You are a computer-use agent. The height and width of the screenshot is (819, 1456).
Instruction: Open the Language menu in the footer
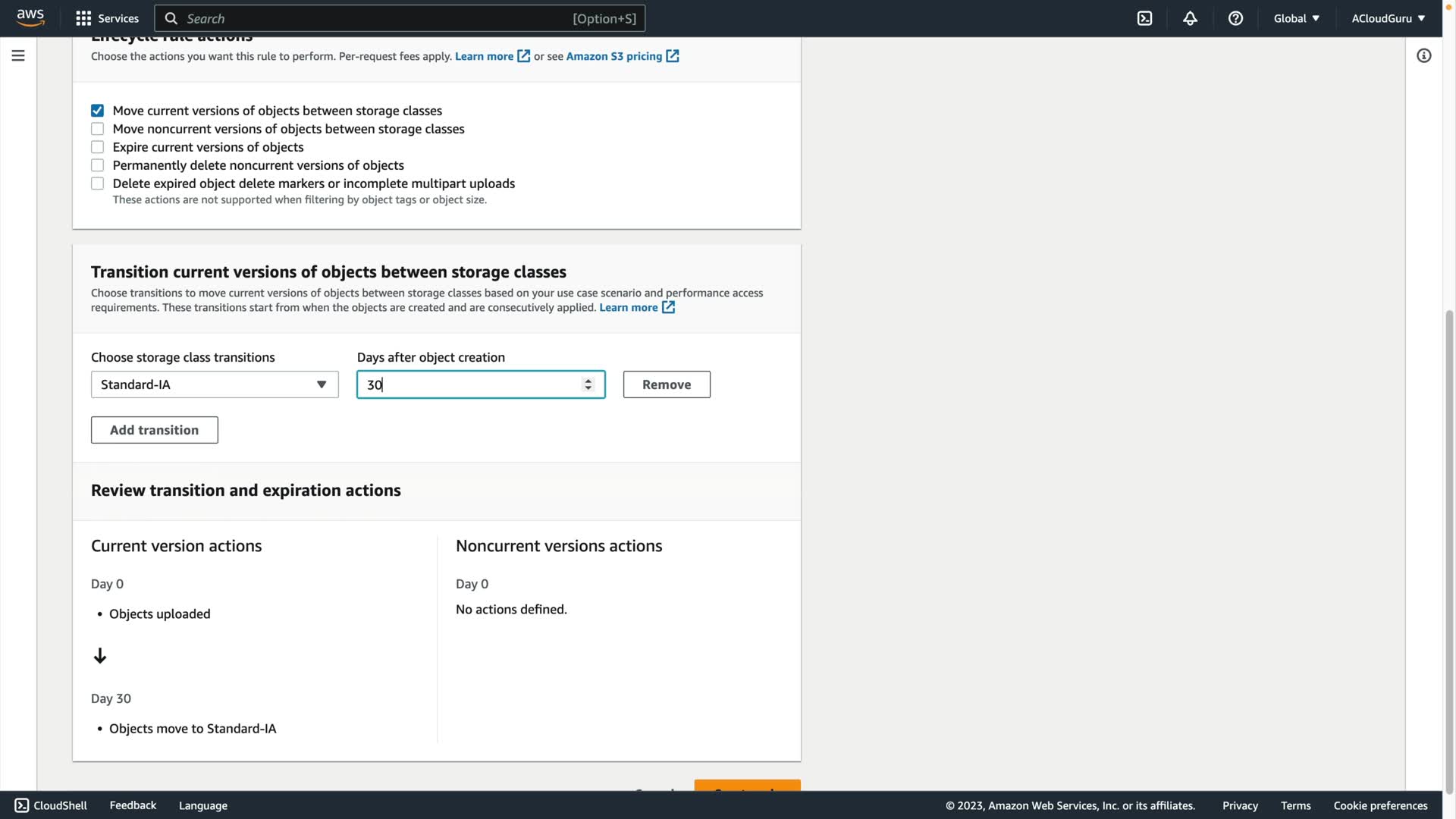(203, 805)
